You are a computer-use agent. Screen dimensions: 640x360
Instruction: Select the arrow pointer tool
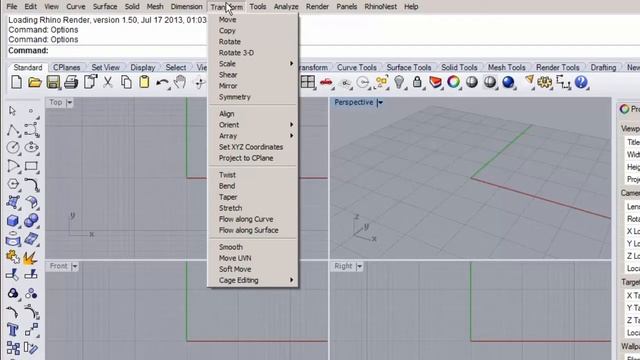coord(12,111)
